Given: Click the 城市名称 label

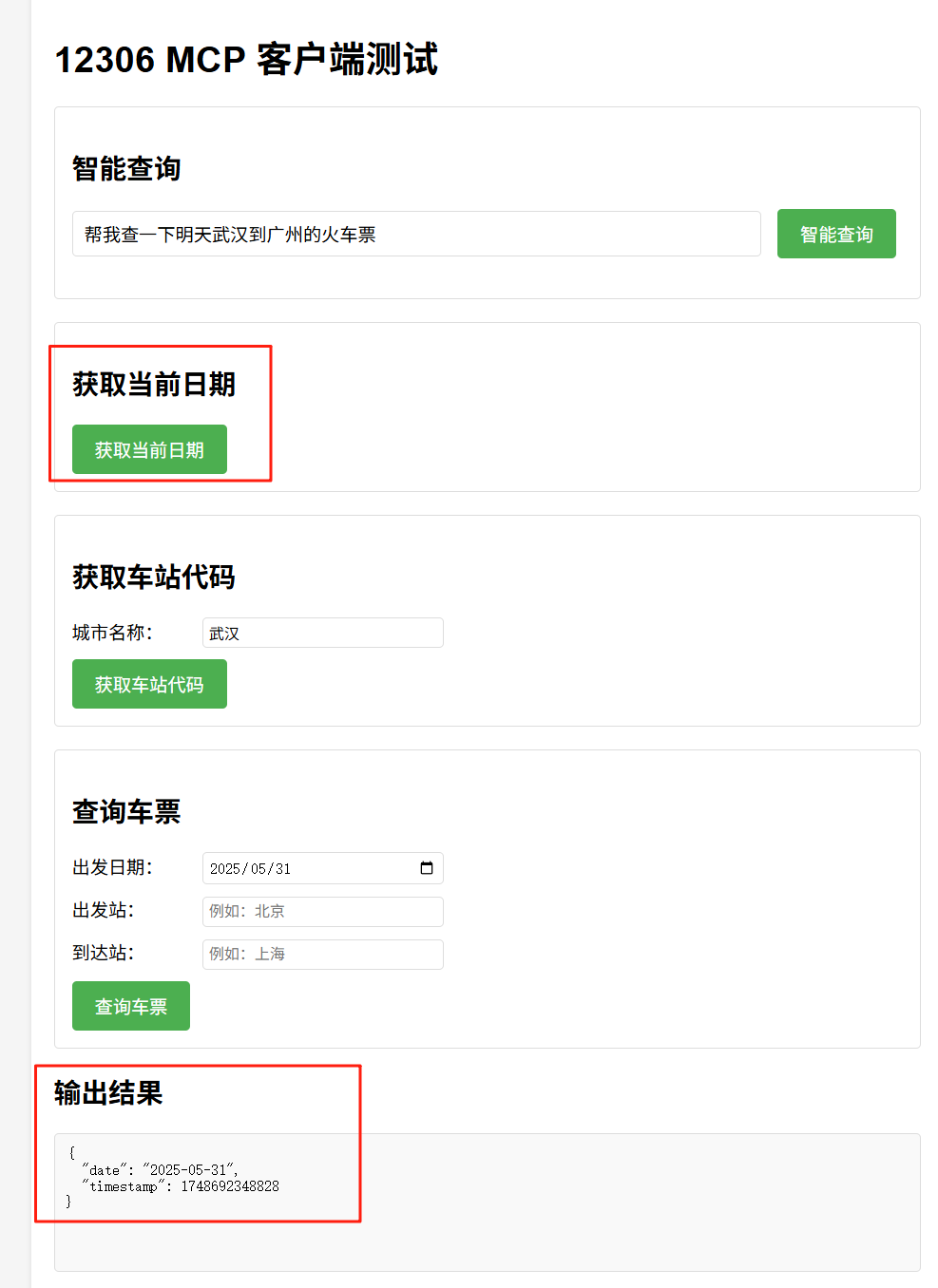Looking at the screenshot, I should 112,633.
